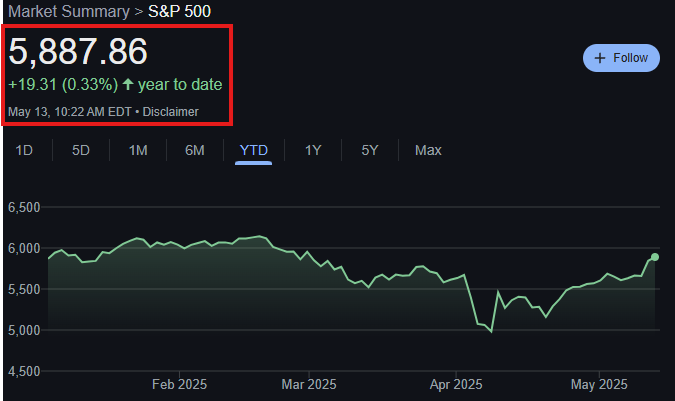Open the Disclaimer link
Screen dimensions: 675x401
pyautogui.click(x=170, y=112)
